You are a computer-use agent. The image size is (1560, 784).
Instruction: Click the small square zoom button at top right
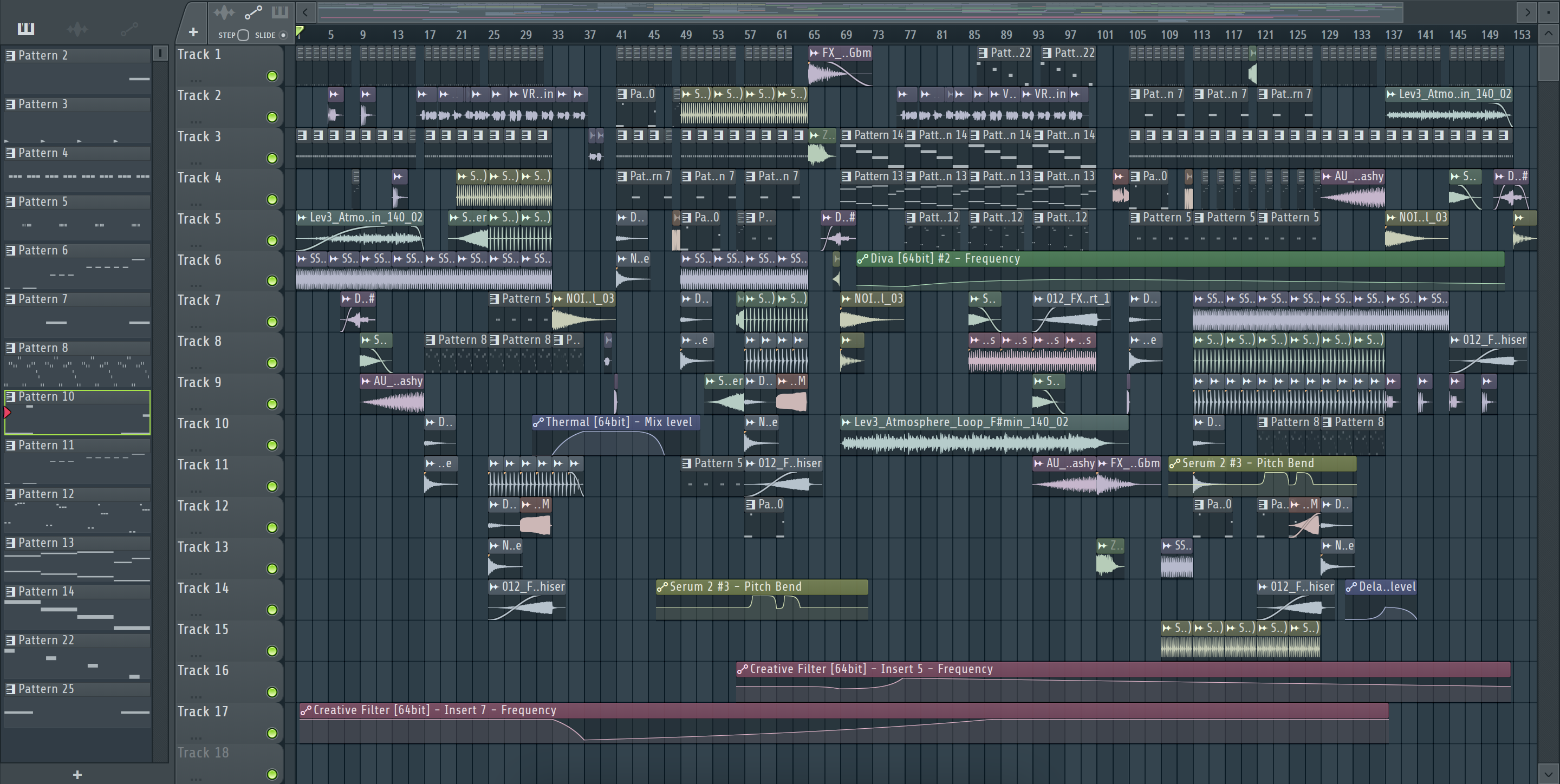pos(1549,11)
